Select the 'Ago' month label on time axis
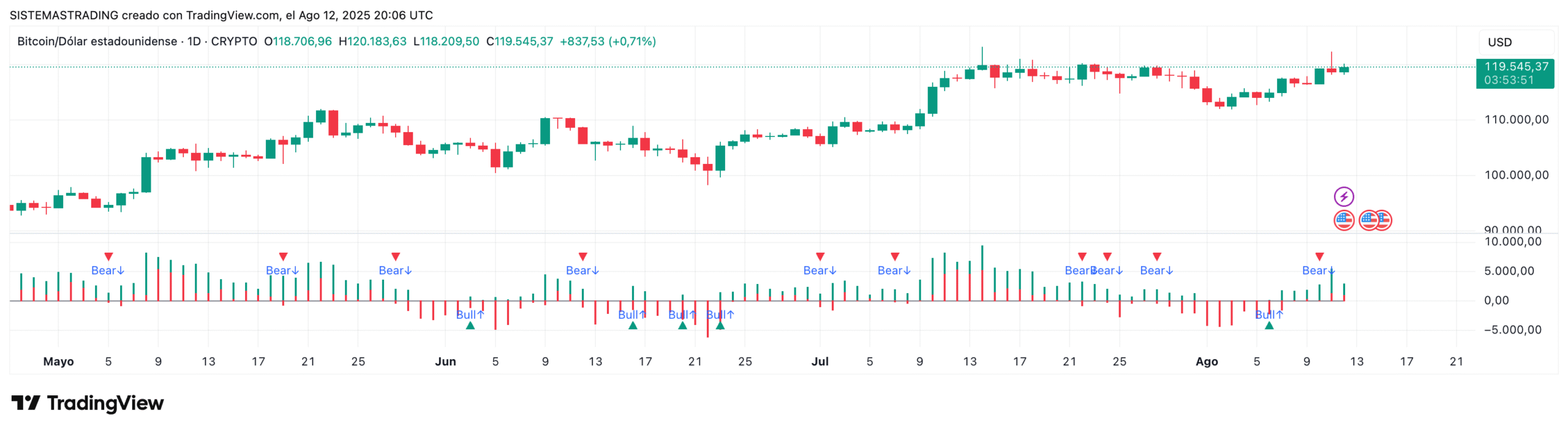Image resolution: width=1568 pixels, height=432 pixels. pos(1206,362)
